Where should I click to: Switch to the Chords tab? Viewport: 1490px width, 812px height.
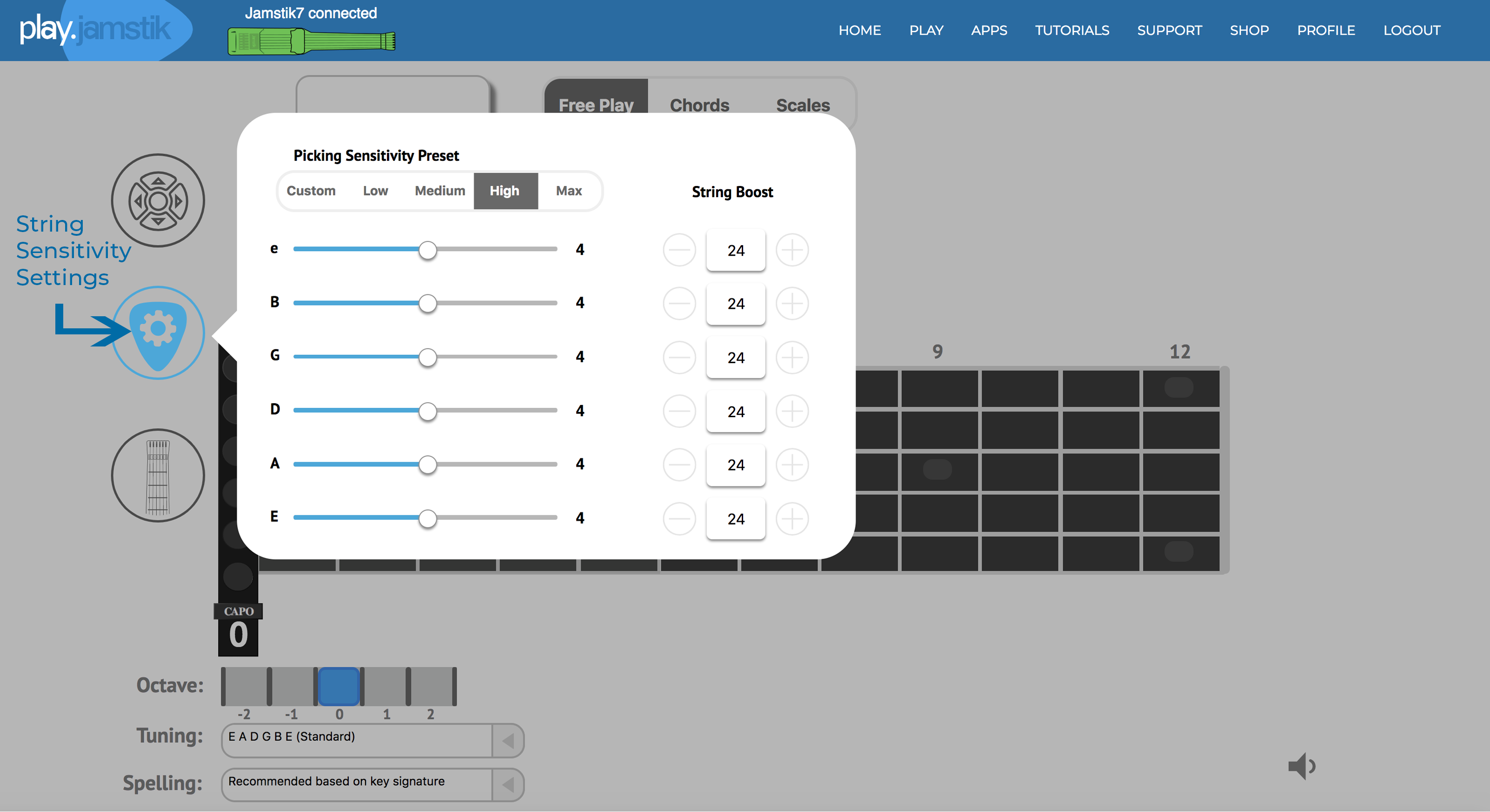coord(699,105)
